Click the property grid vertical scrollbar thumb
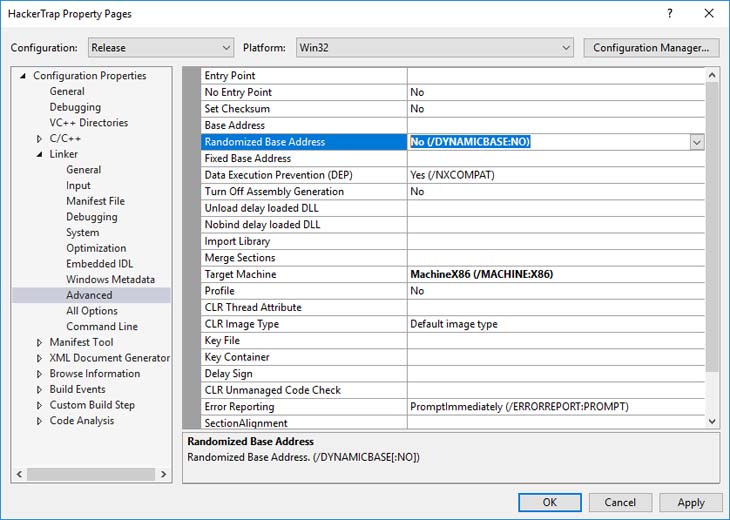 click(712, 227)
